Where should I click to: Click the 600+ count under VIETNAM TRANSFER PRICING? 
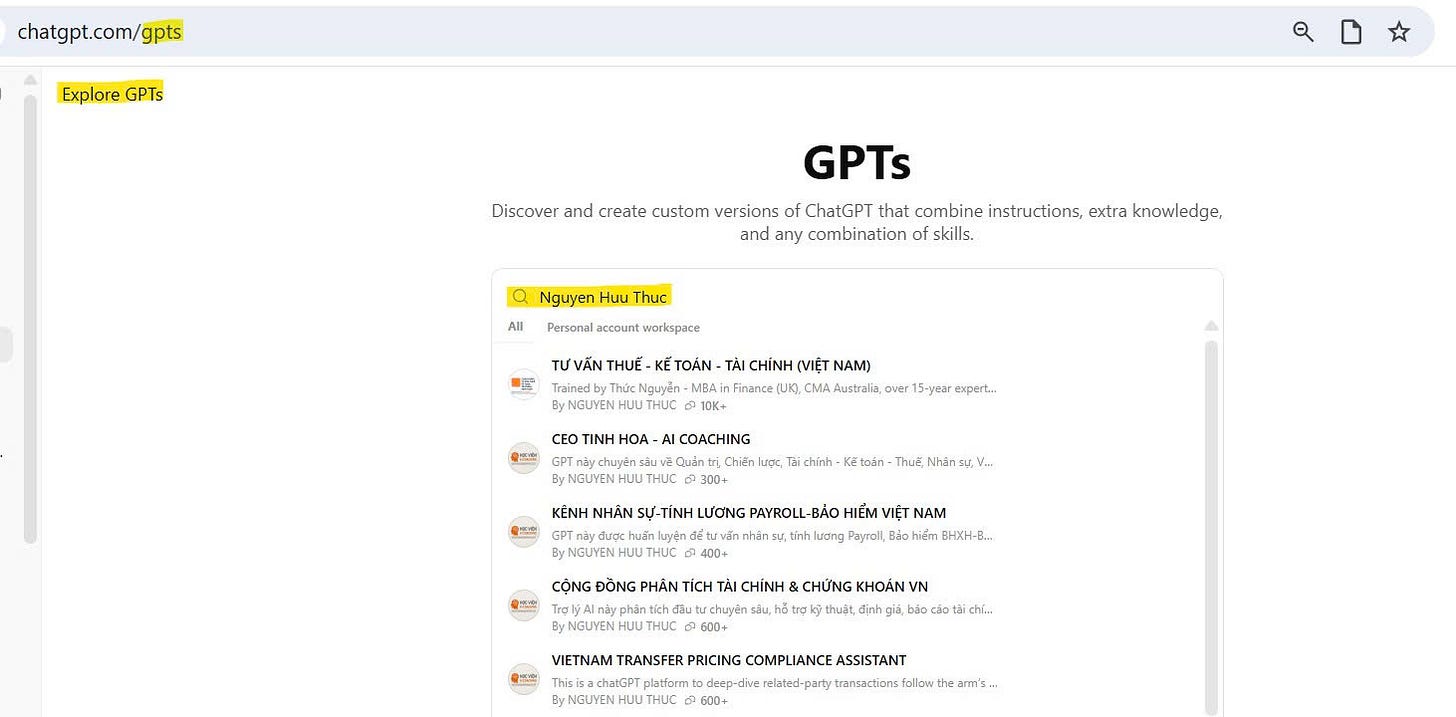[x=706, y=701]
